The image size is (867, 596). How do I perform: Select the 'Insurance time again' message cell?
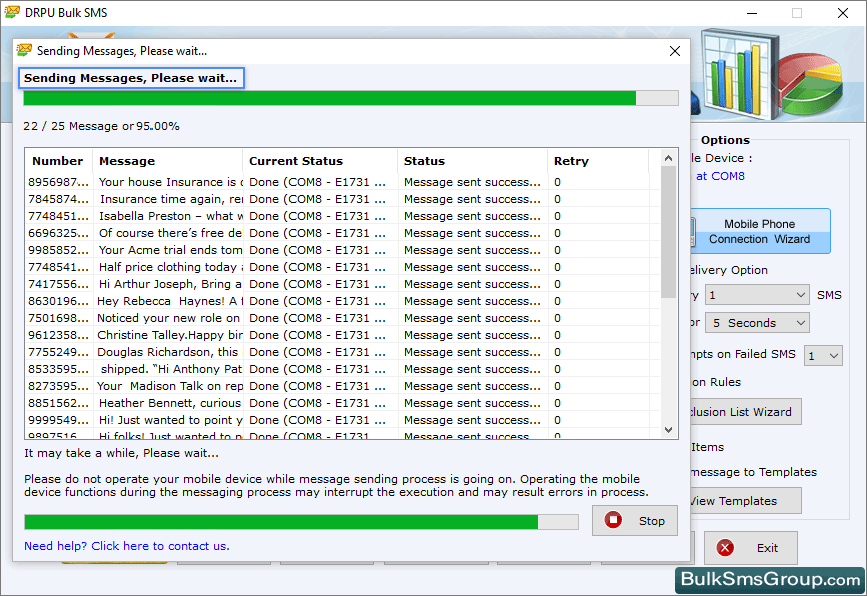(170, 199)
